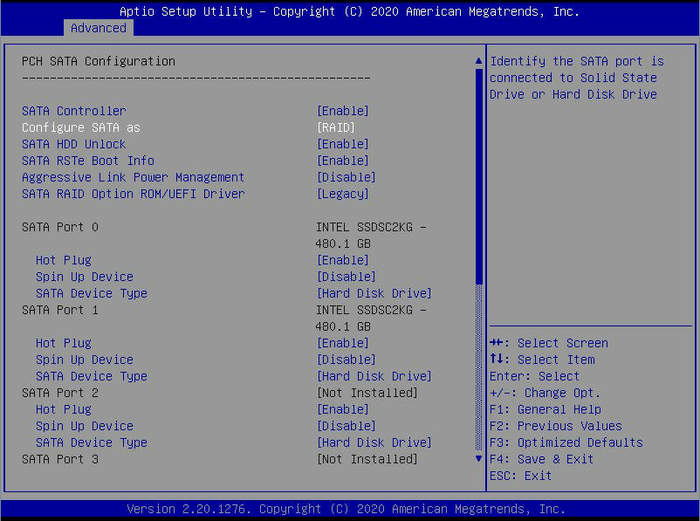Image resolution: width=700 pixels, height=521 pixels.
Task: Select the Advanced tab
Action: point(98,28)
